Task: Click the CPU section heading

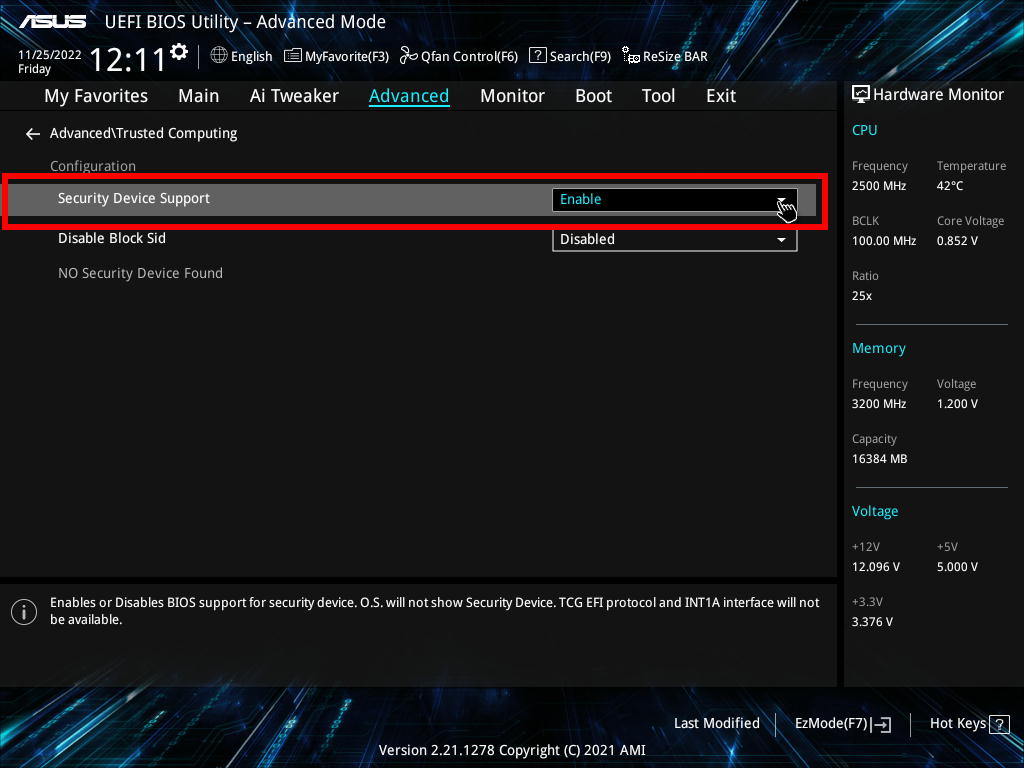Action: [x=864, y=130]
